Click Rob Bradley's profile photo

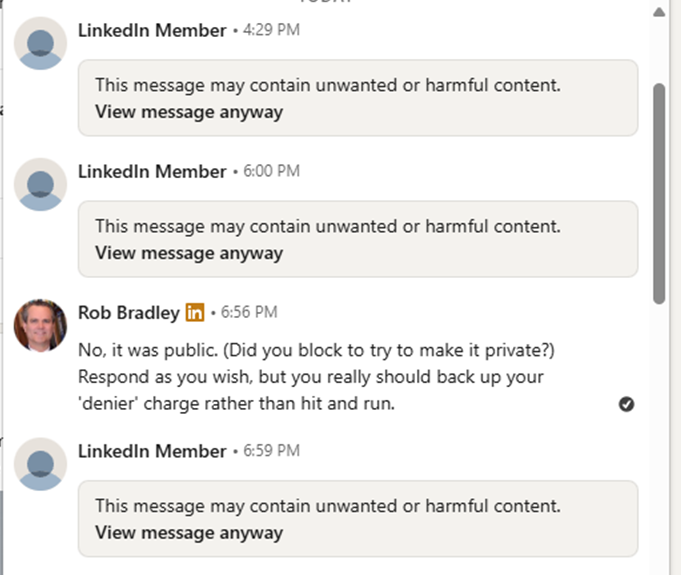coord(40,325)
